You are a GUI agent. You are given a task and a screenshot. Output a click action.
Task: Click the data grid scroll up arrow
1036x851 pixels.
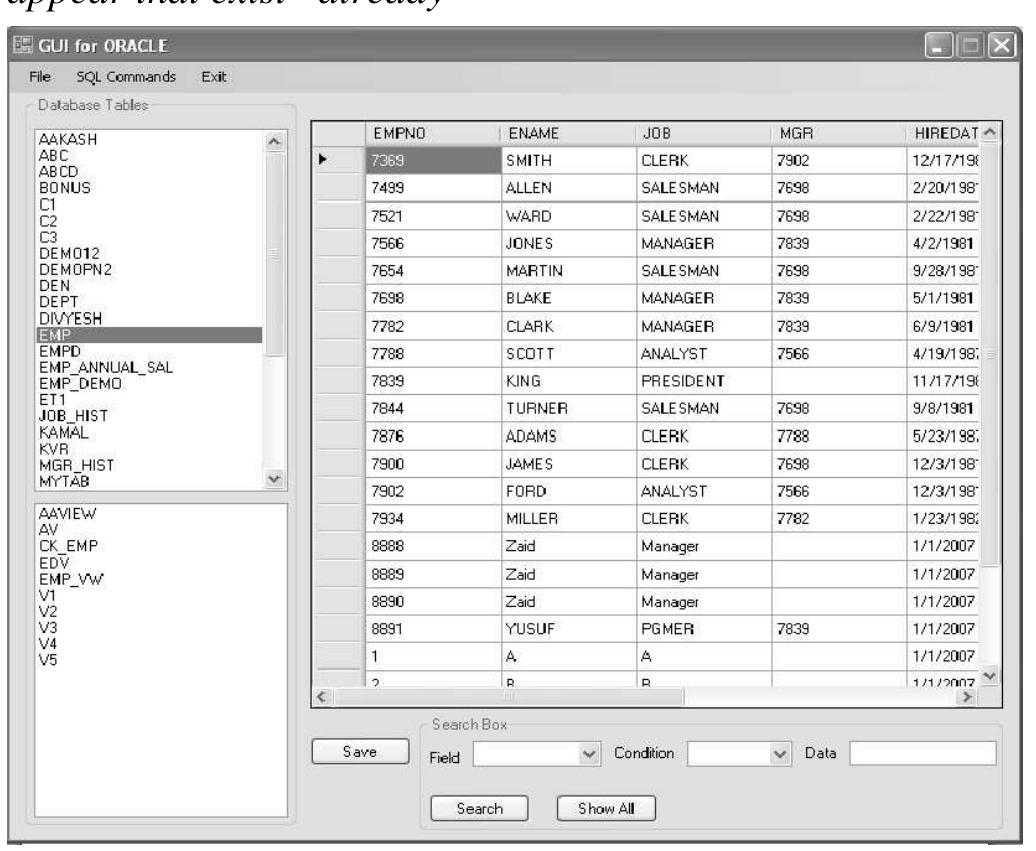[x=989, y=133]
